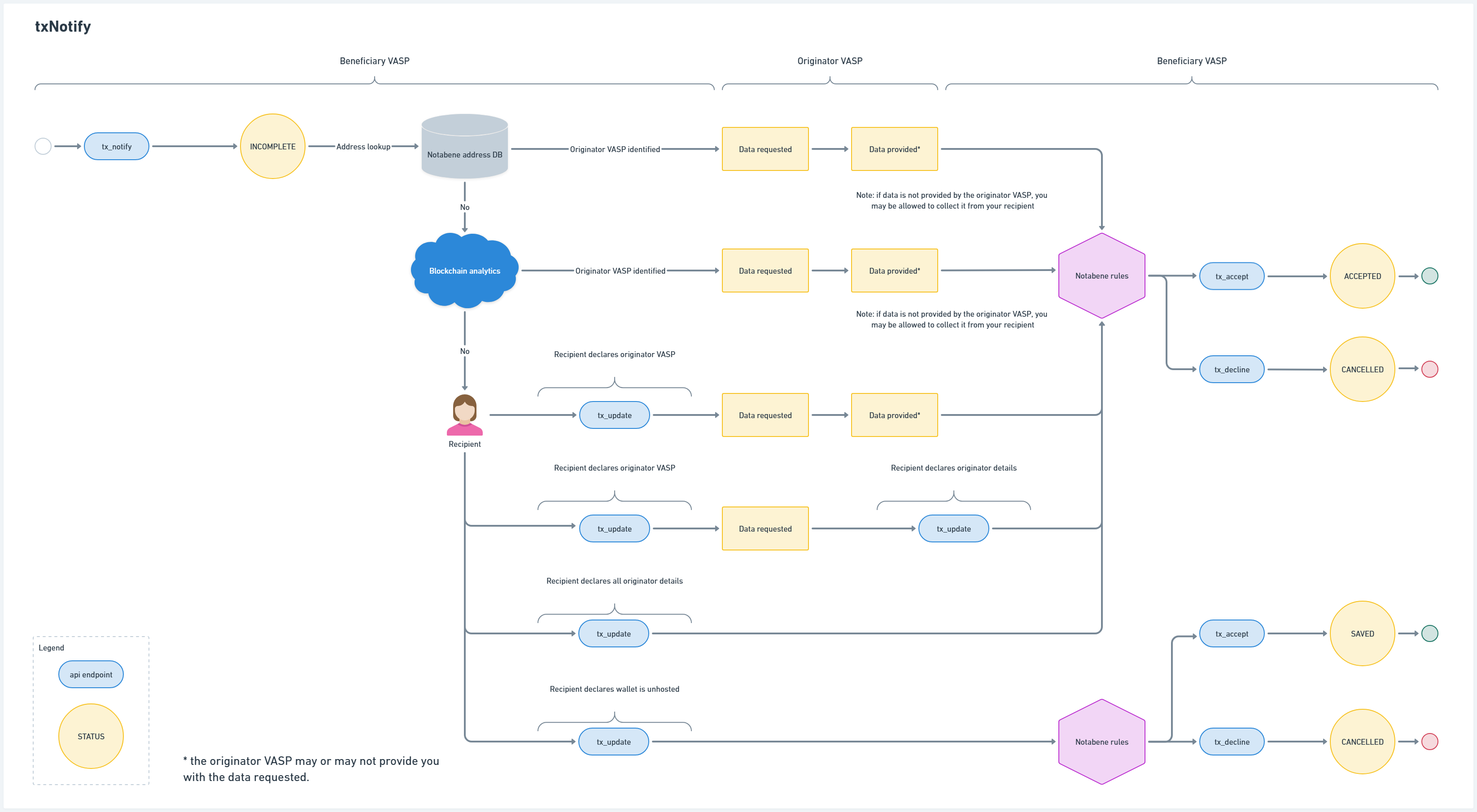Toggle the start circle before tx_notify

43,146
